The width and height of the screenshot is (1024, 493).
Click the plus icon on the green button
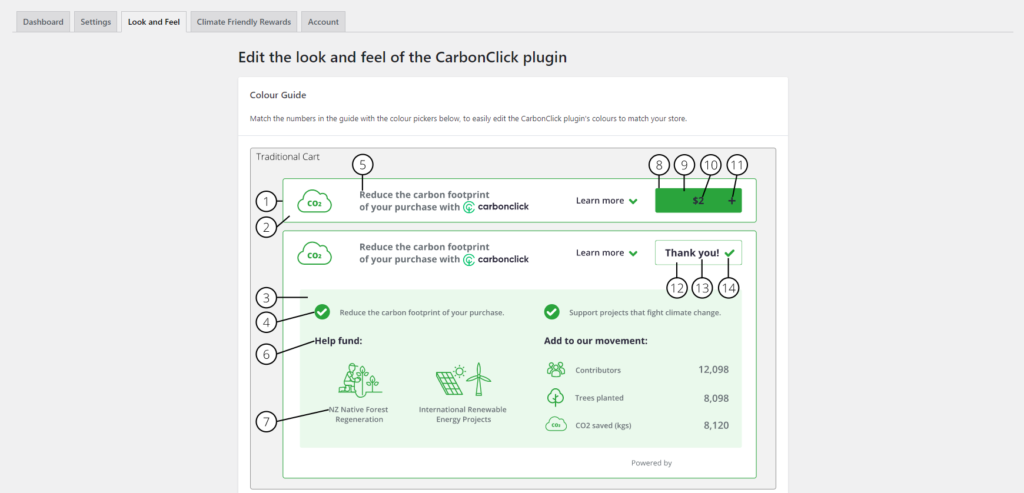[731, 201]
